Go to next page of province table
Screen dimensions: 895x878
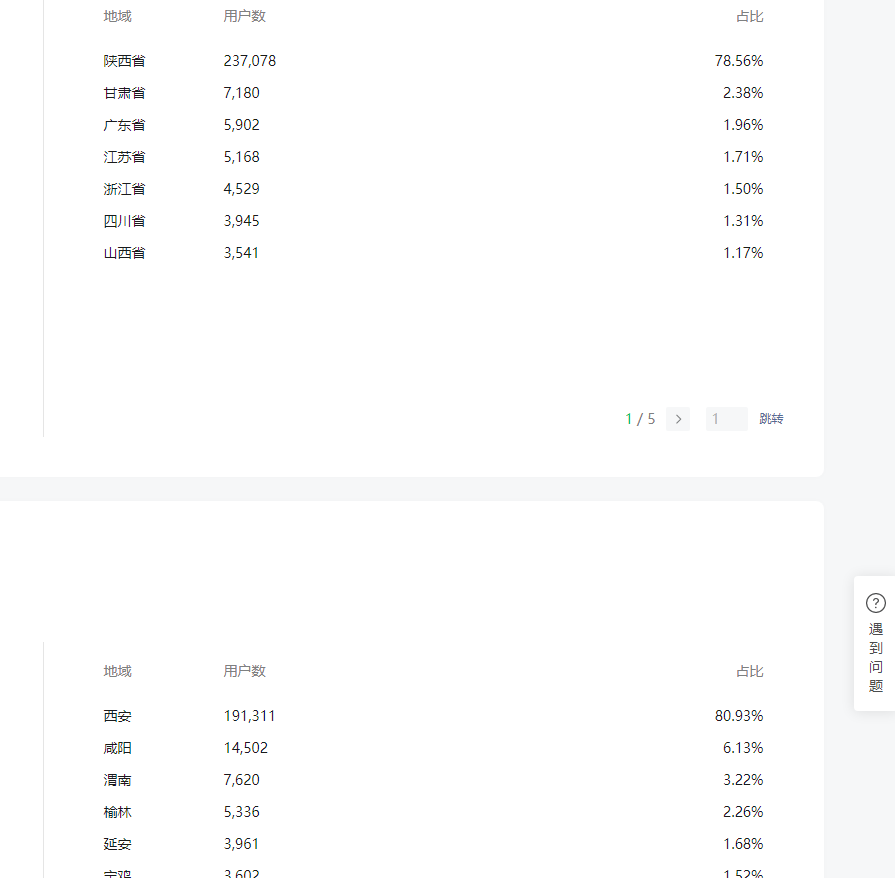tap(678, 419)
